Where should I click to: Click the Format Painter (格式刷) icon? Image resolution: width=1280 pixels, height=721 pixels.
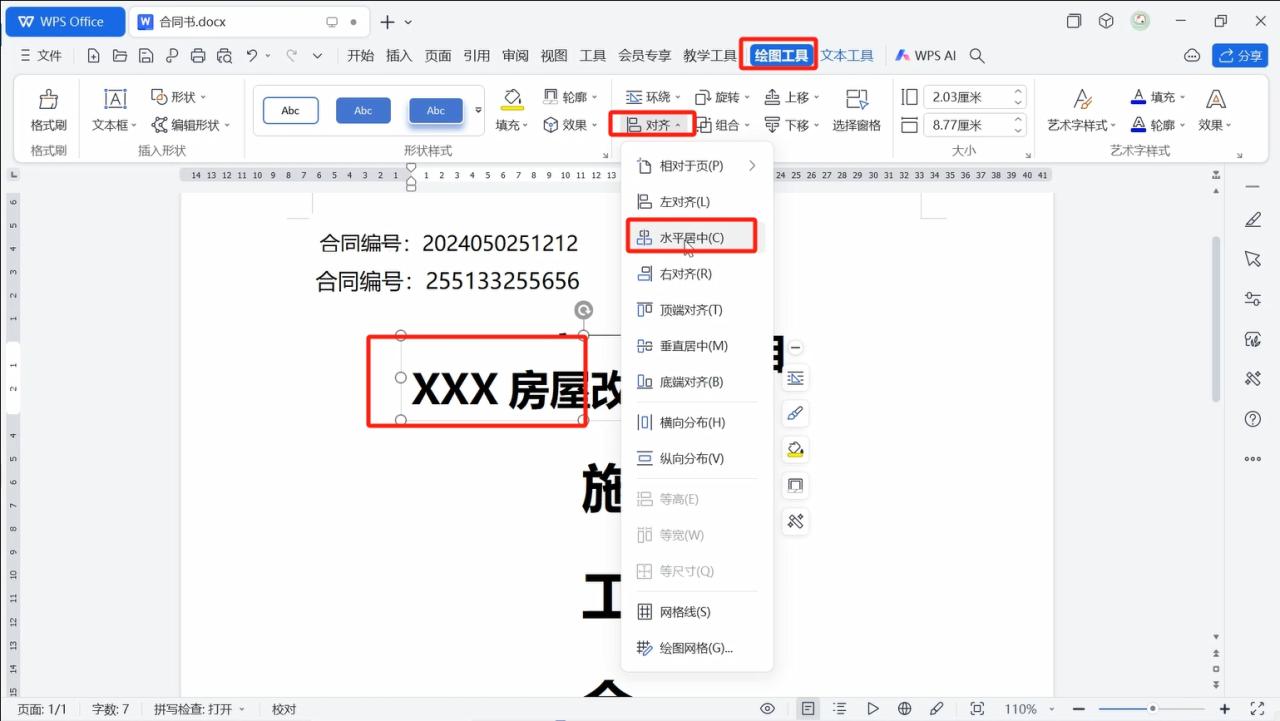click(x=48, y=100)
